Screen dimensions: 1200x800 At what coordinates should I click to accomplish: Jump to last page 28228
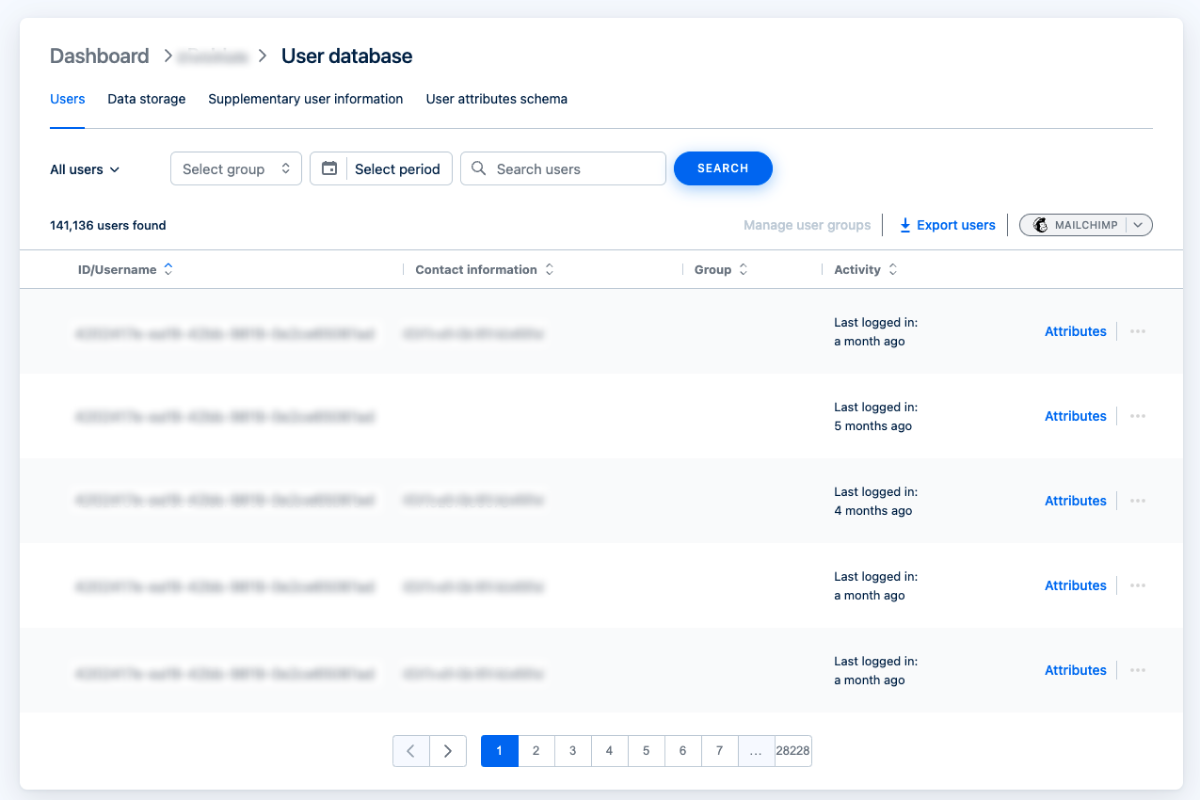coord(793,751)
